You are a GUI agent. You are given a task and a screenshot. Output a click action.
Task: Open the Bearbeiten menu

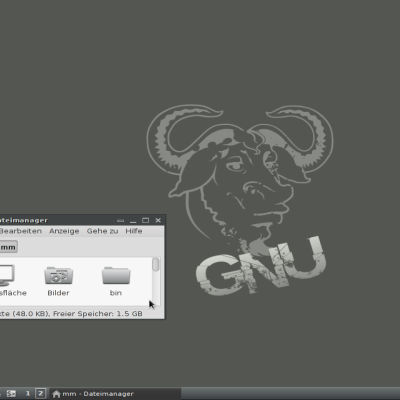point(21,231)
